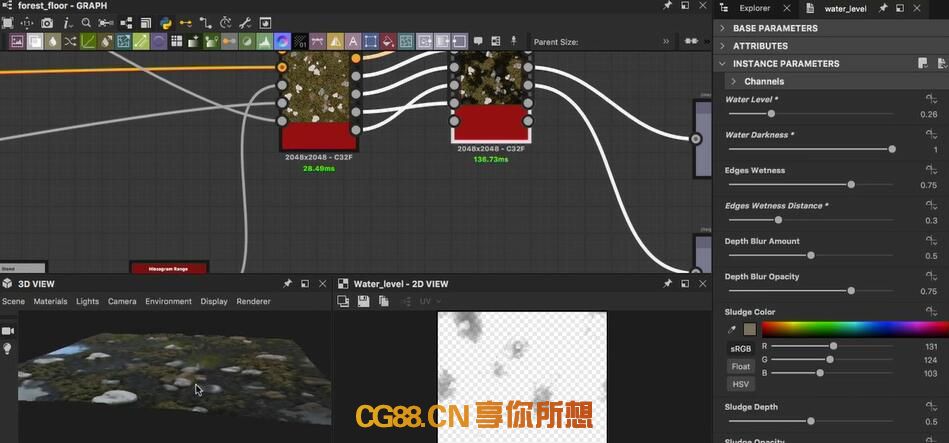Select the sRGB color mode
949x443 pixels.
(740, 349)
